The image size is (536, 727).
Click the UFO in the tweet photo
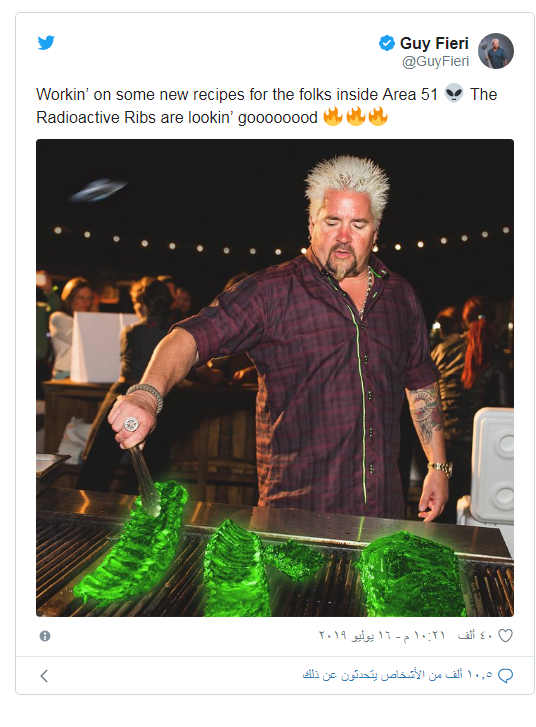(x=98, y=190)
